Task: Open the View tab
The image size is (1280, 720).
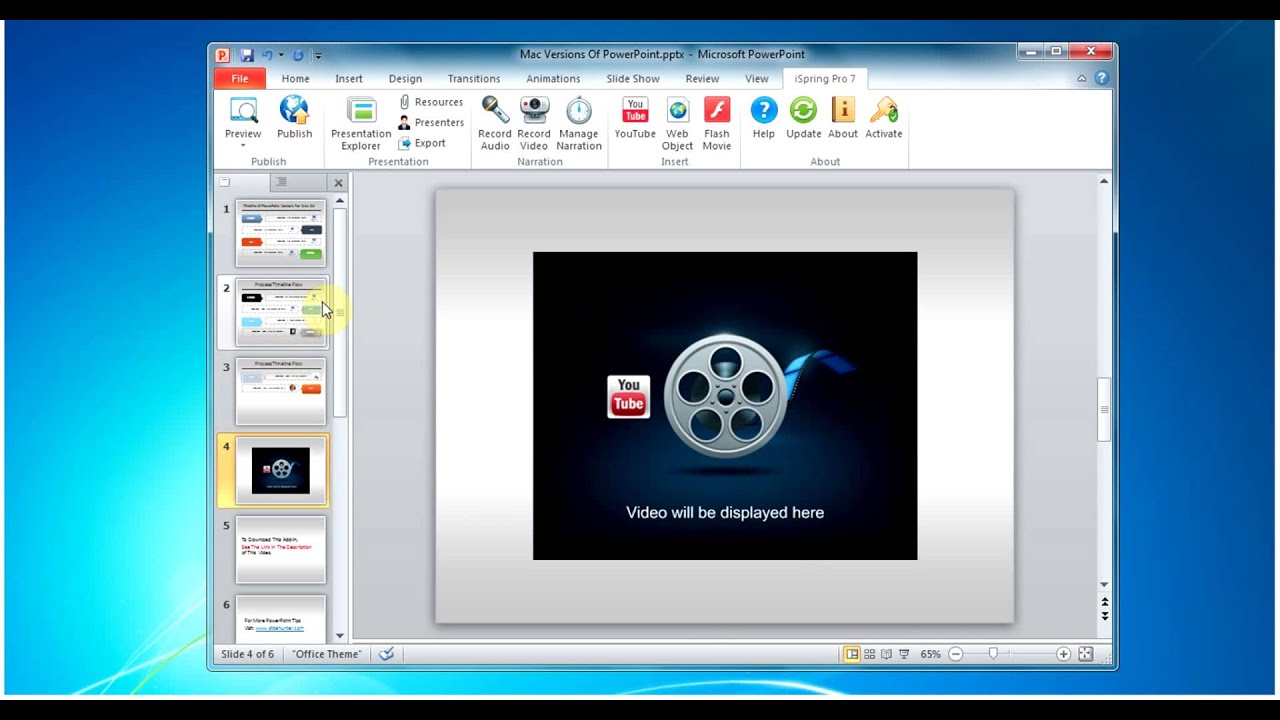Action: 757,78
